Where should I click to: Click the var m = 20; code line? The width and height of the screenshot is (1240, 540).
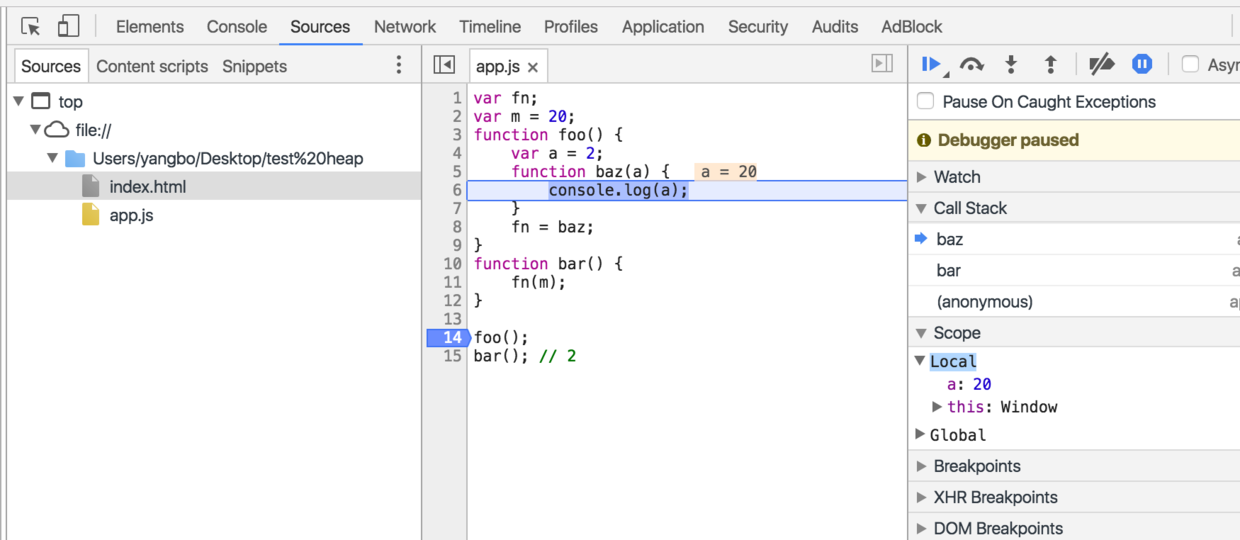pos(524,116)
